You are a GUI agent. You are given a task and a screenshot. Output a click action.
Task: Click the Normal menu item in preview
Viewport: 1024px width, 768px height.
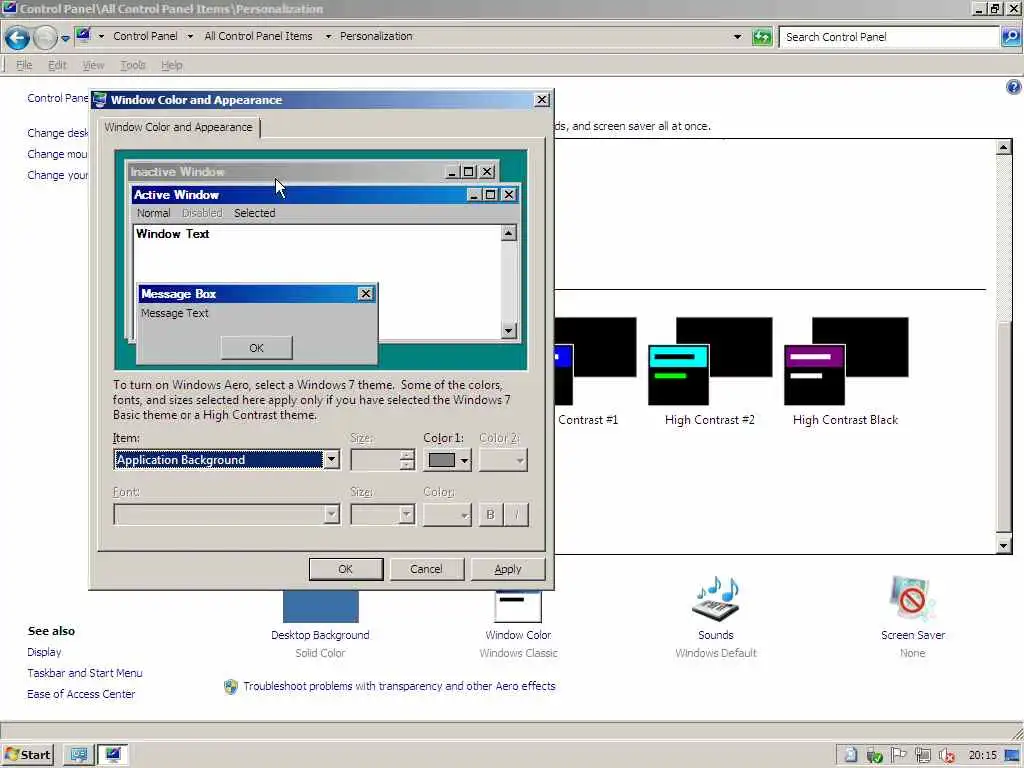[x=153, y=213]
